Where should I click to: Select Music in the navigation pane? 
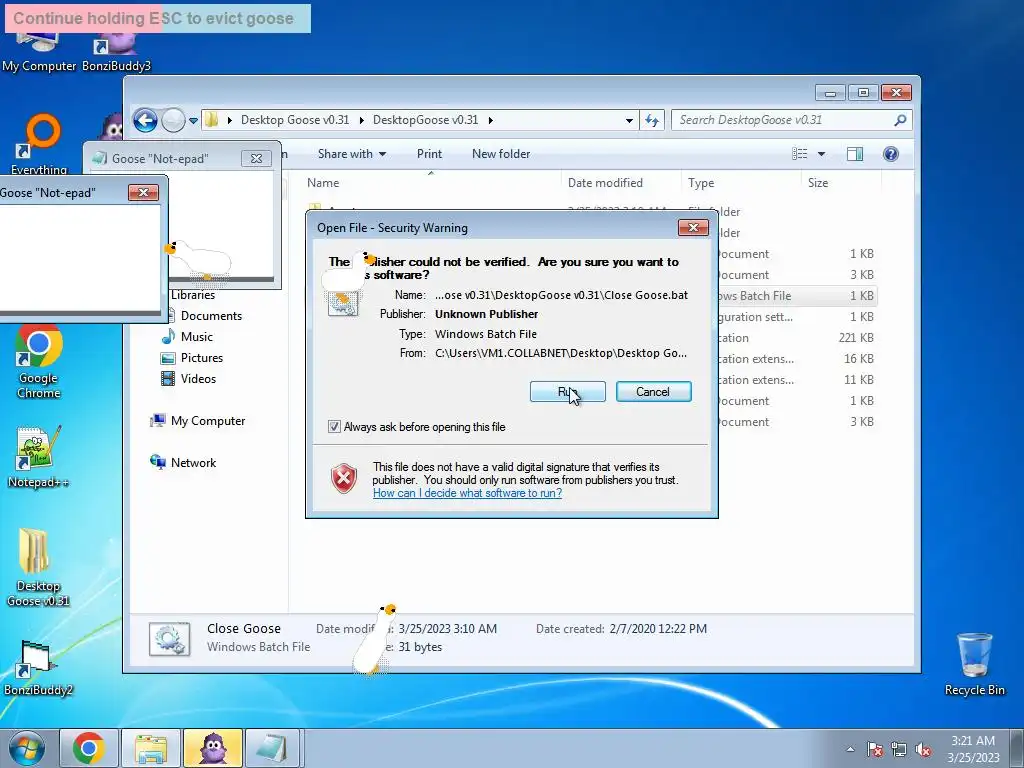coord(197,337)
